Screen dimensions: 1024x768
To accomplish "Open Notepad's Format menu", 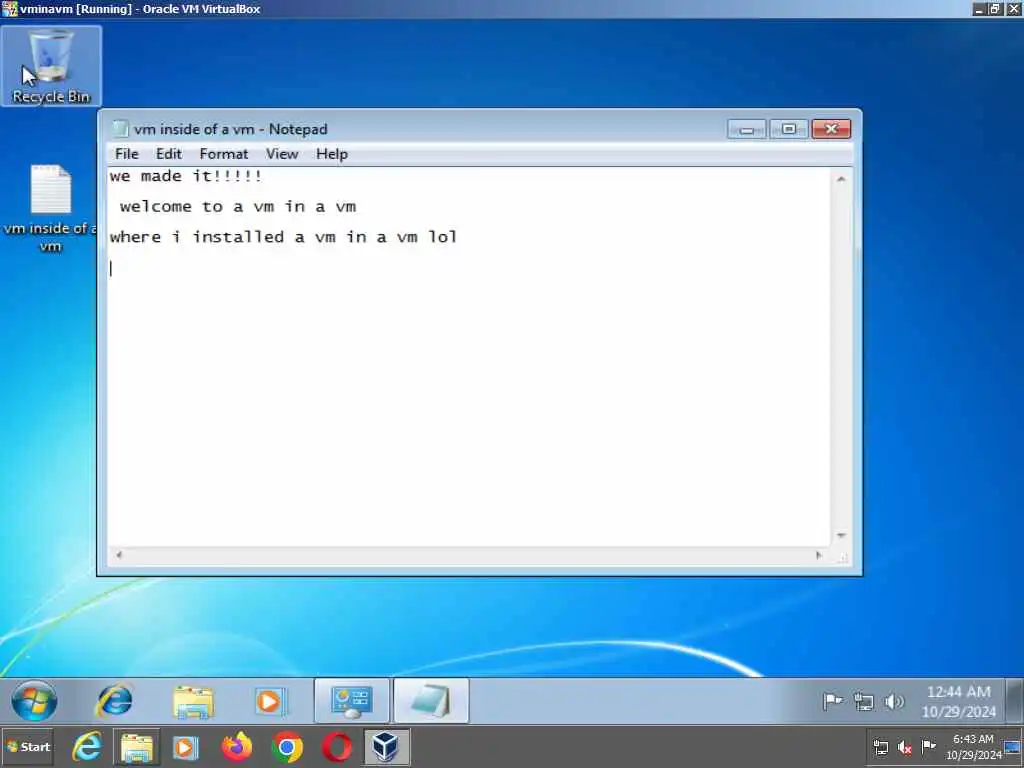I will coord(224,154).
